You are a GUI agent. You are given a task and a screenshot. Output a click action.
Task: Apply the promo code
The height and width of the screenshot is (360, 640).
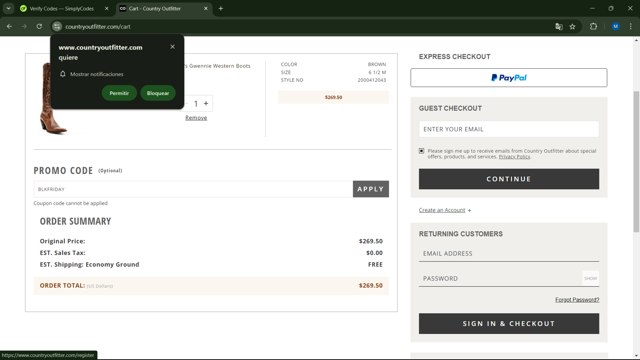[371, 189]
